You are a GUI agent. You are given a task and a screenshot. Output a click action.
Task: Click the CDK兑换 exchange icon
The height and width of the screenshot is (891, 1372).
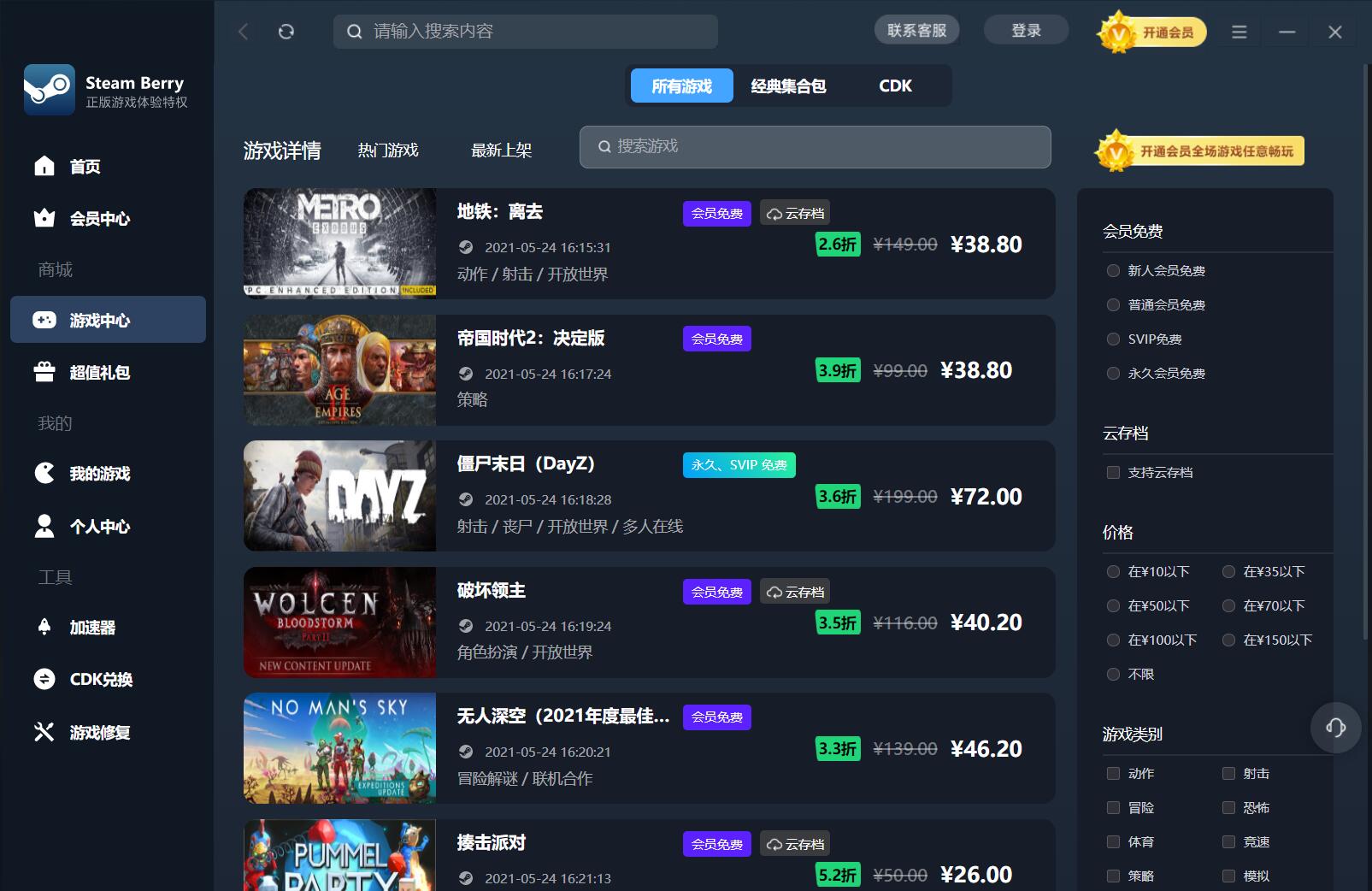pos(44,679)
